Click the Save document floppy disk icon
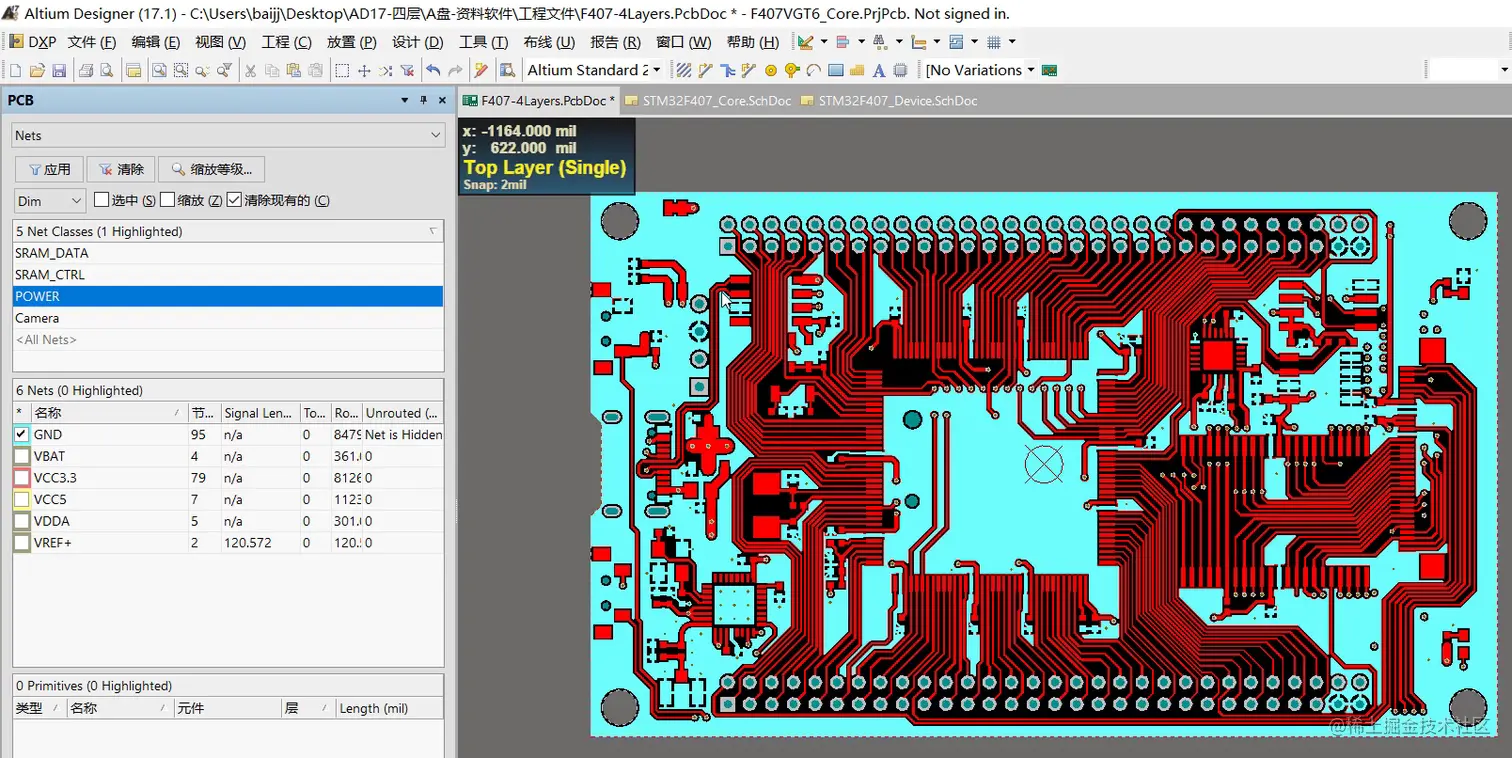The image size is (1512, 758). coord(59,70)
